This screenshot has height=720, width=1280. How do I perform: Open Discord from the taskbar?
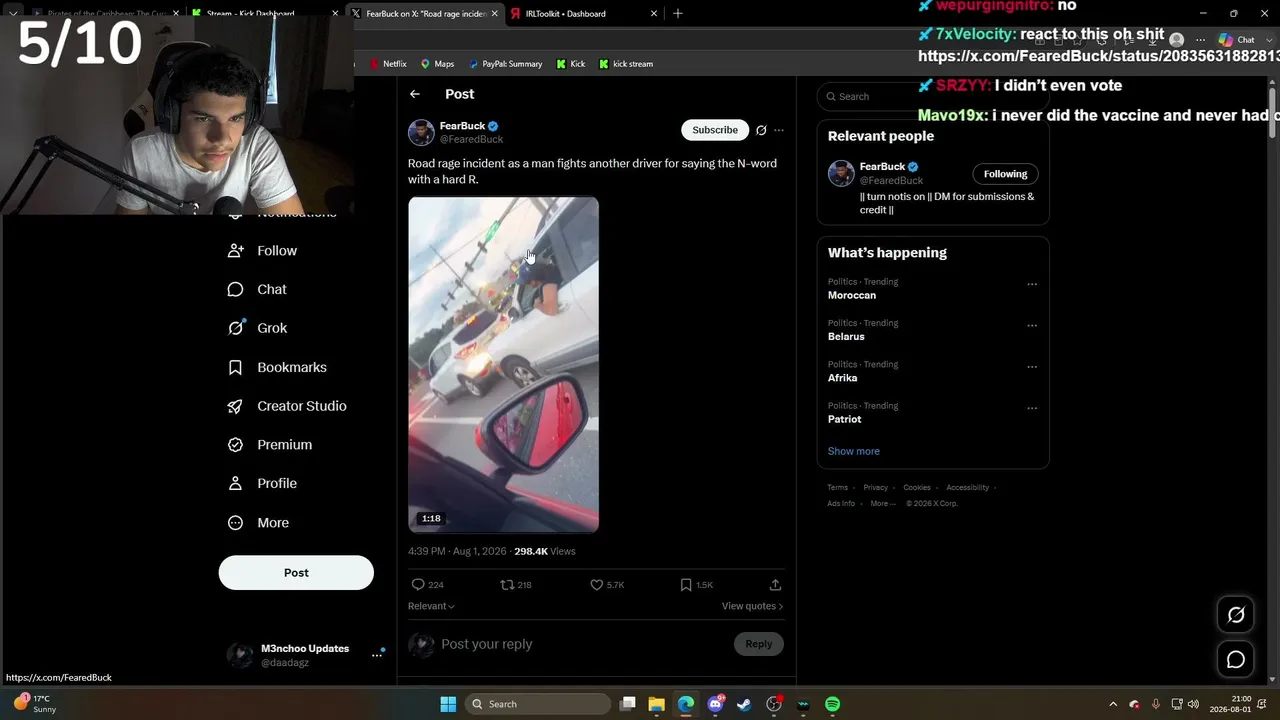pos(715,704)
